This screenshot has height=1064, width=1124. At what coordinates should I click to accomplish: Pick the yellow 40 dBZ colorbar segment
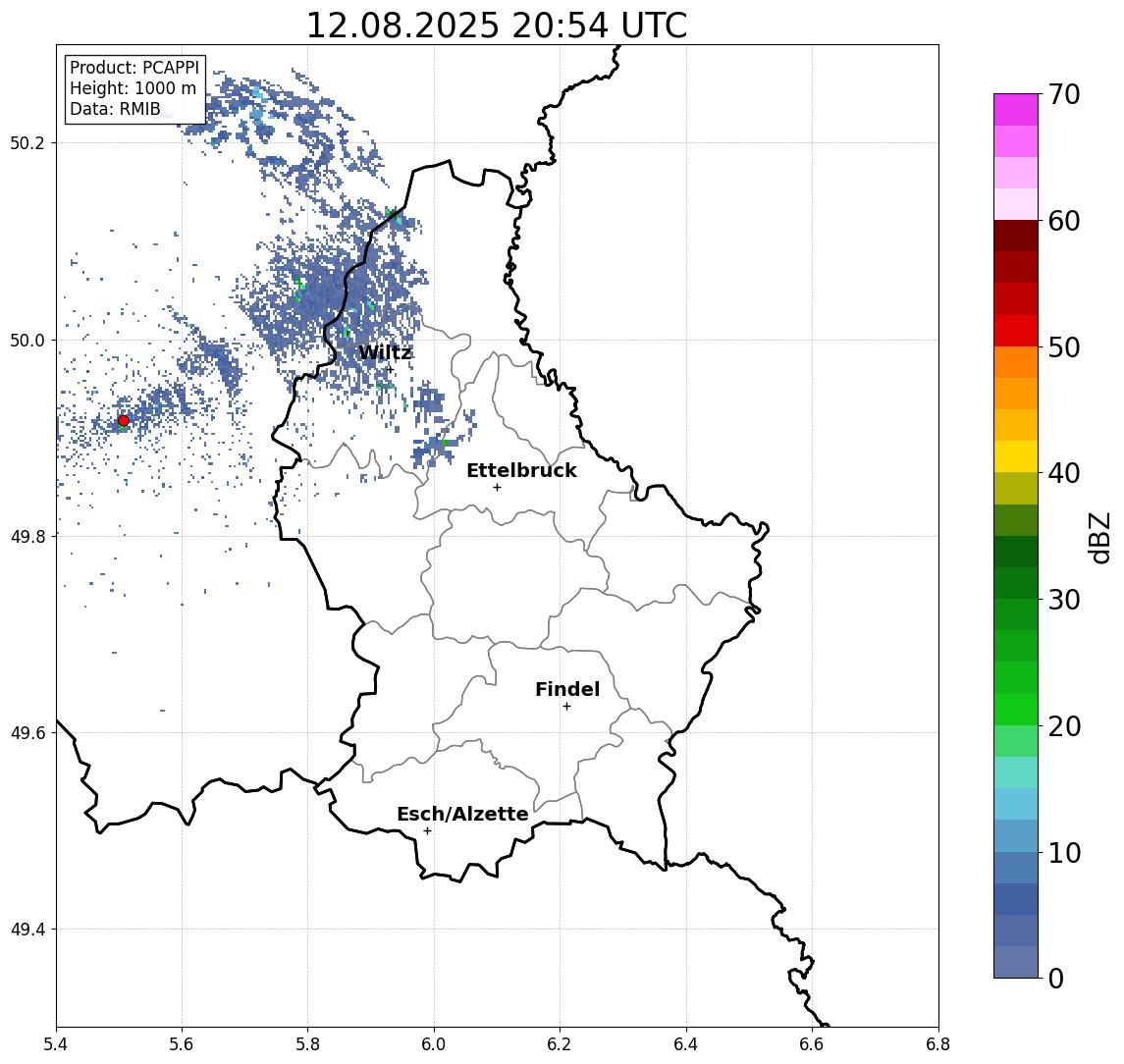click(x=1016, y=456)
